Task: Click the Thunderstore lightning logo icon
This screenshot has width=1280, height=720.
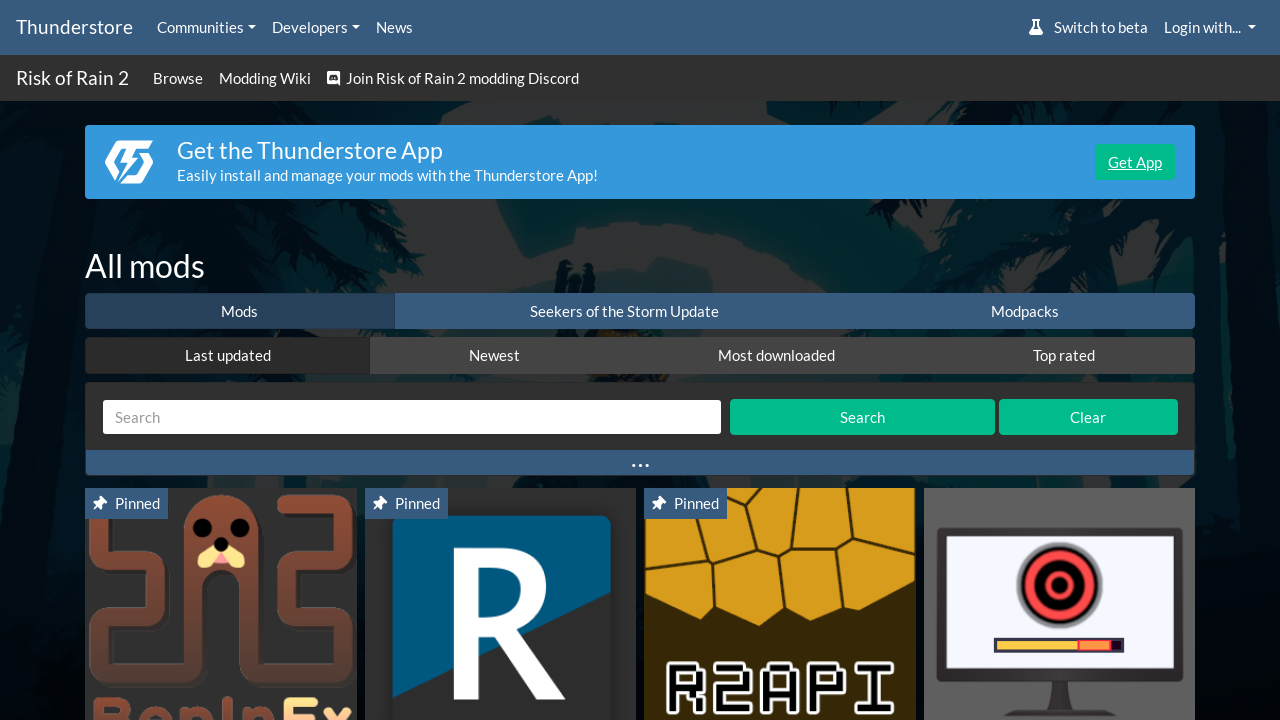Action: pos(129,162)
